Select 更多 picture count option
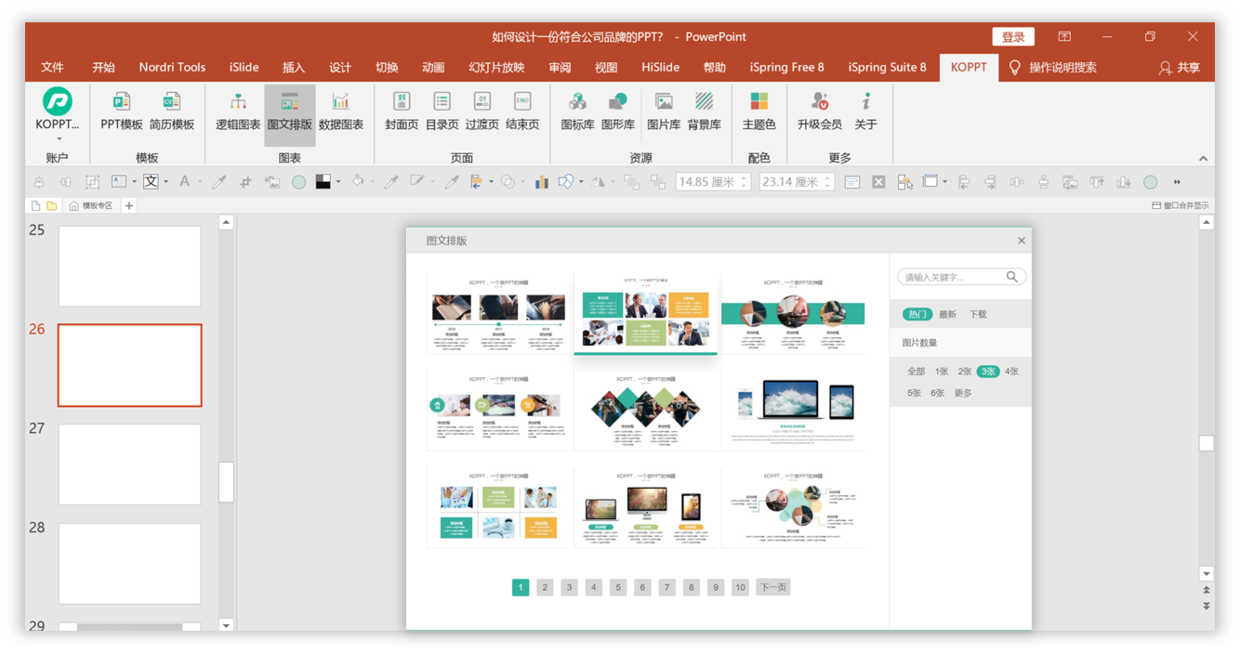1240x653 pixels. point(963,393)
